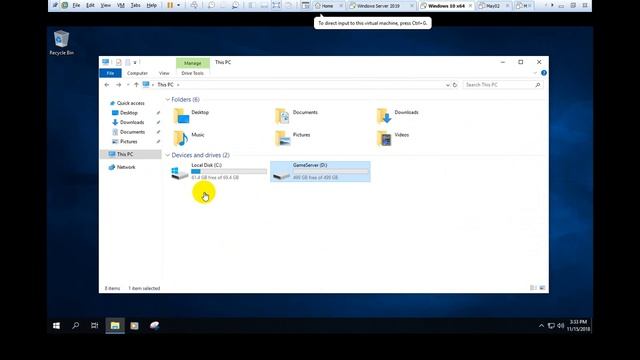Select the Documents folder icon
Image resolution: width=640 pixels, height=360 pixels.
point(282,116)
